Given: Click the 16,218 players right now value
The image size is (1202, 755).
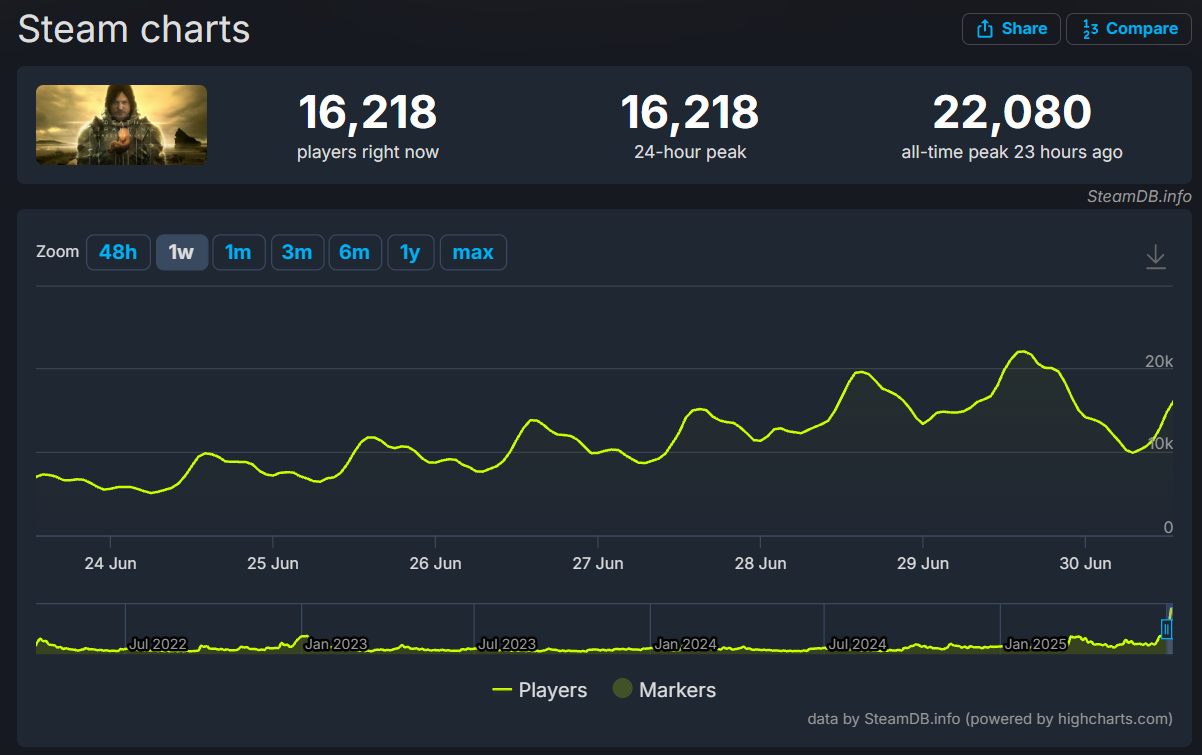Looking at the screenshot, I should 368,112.
